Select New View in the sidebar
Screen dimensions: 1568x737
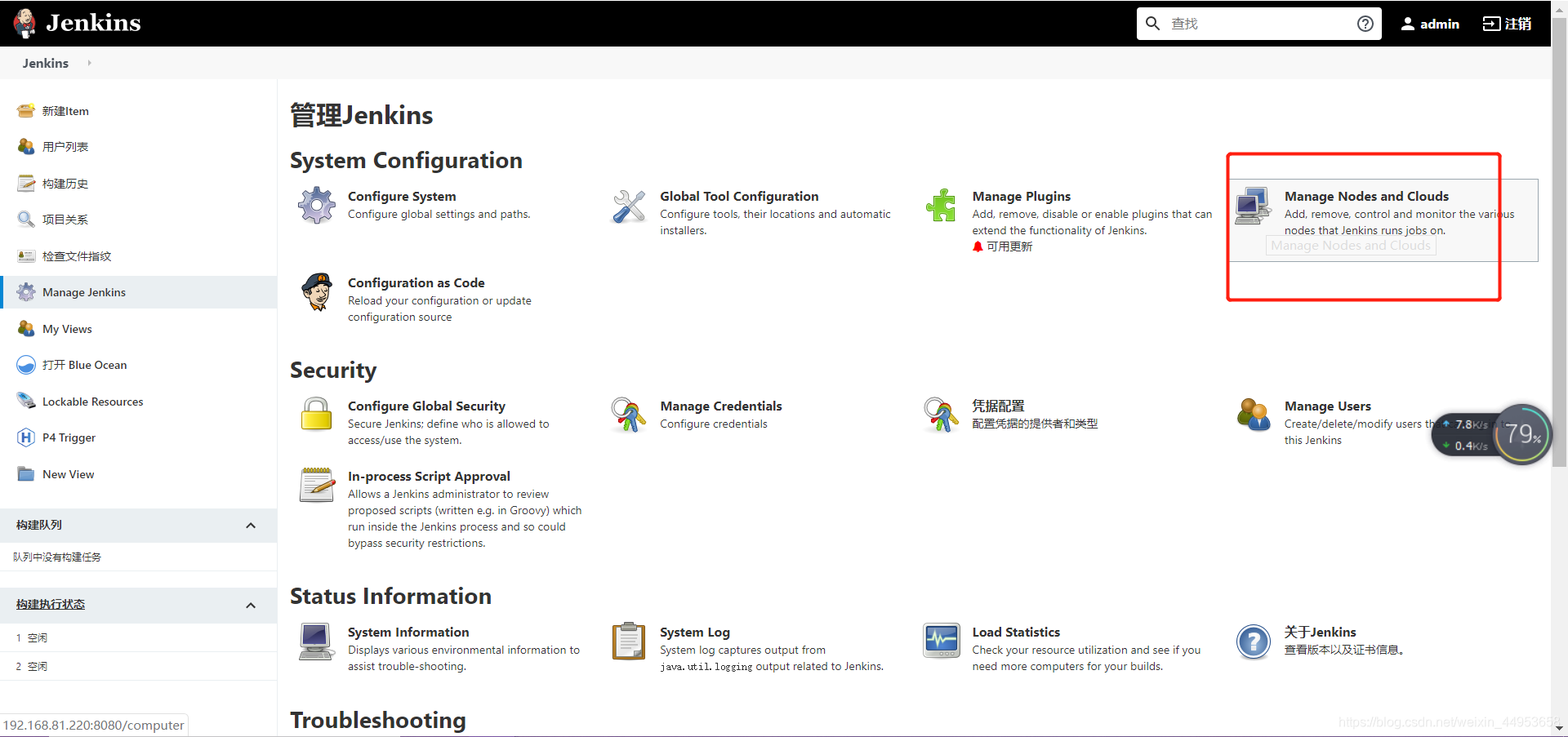click(x=68, y=474)
